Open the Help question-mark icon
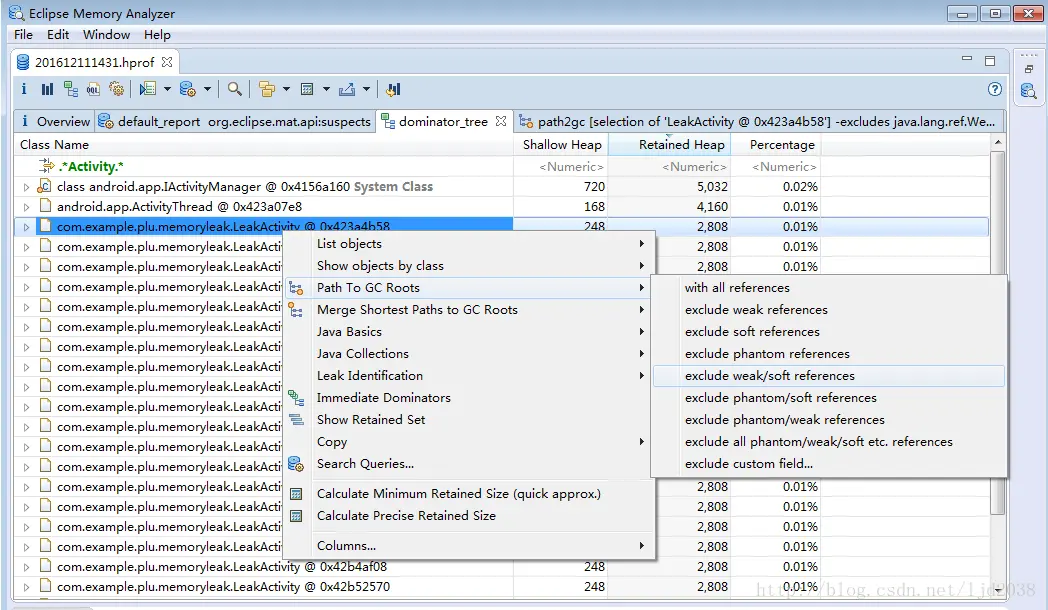The image size is (1048, 610). (995, 89)
